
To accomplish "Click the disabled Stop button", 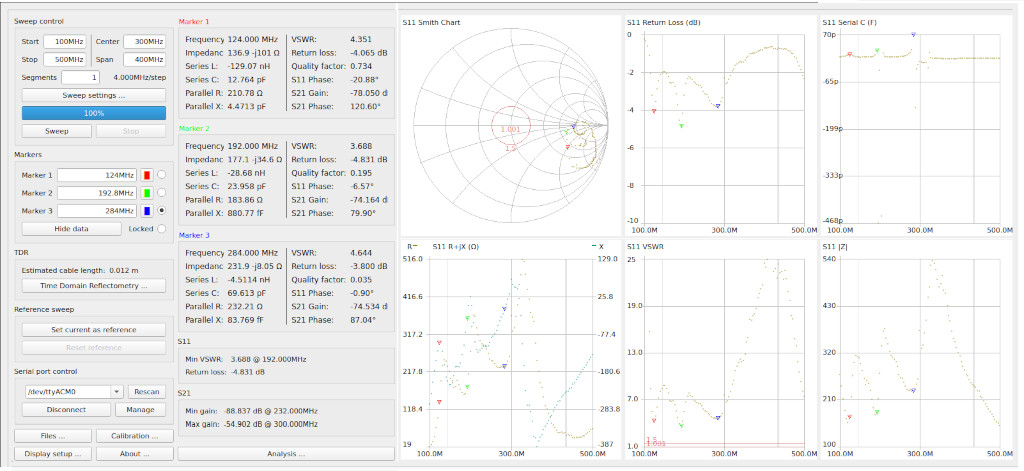I will tap(131, 131).
